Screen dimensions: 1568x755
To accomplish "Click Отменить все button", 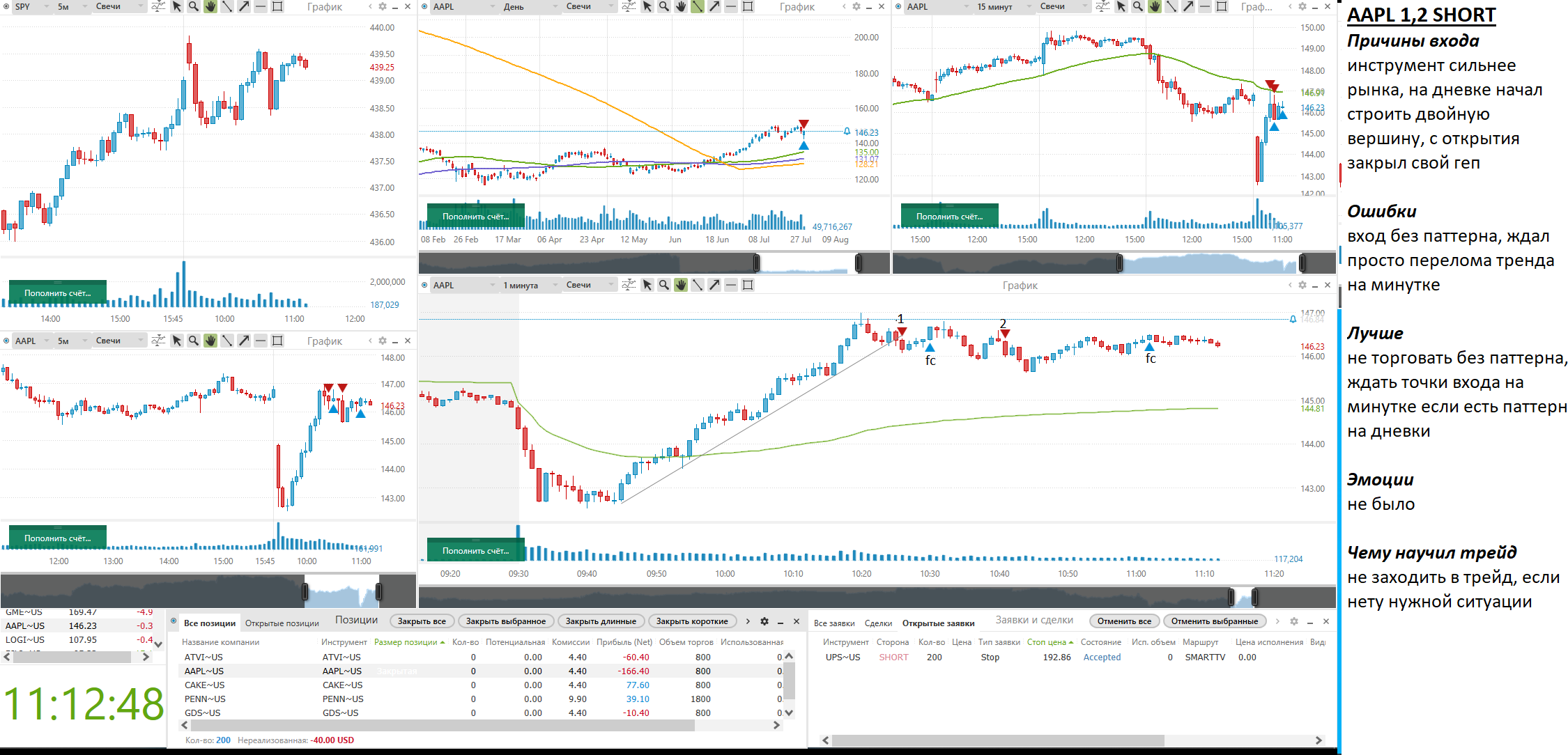I will [x=1124, y=621].
